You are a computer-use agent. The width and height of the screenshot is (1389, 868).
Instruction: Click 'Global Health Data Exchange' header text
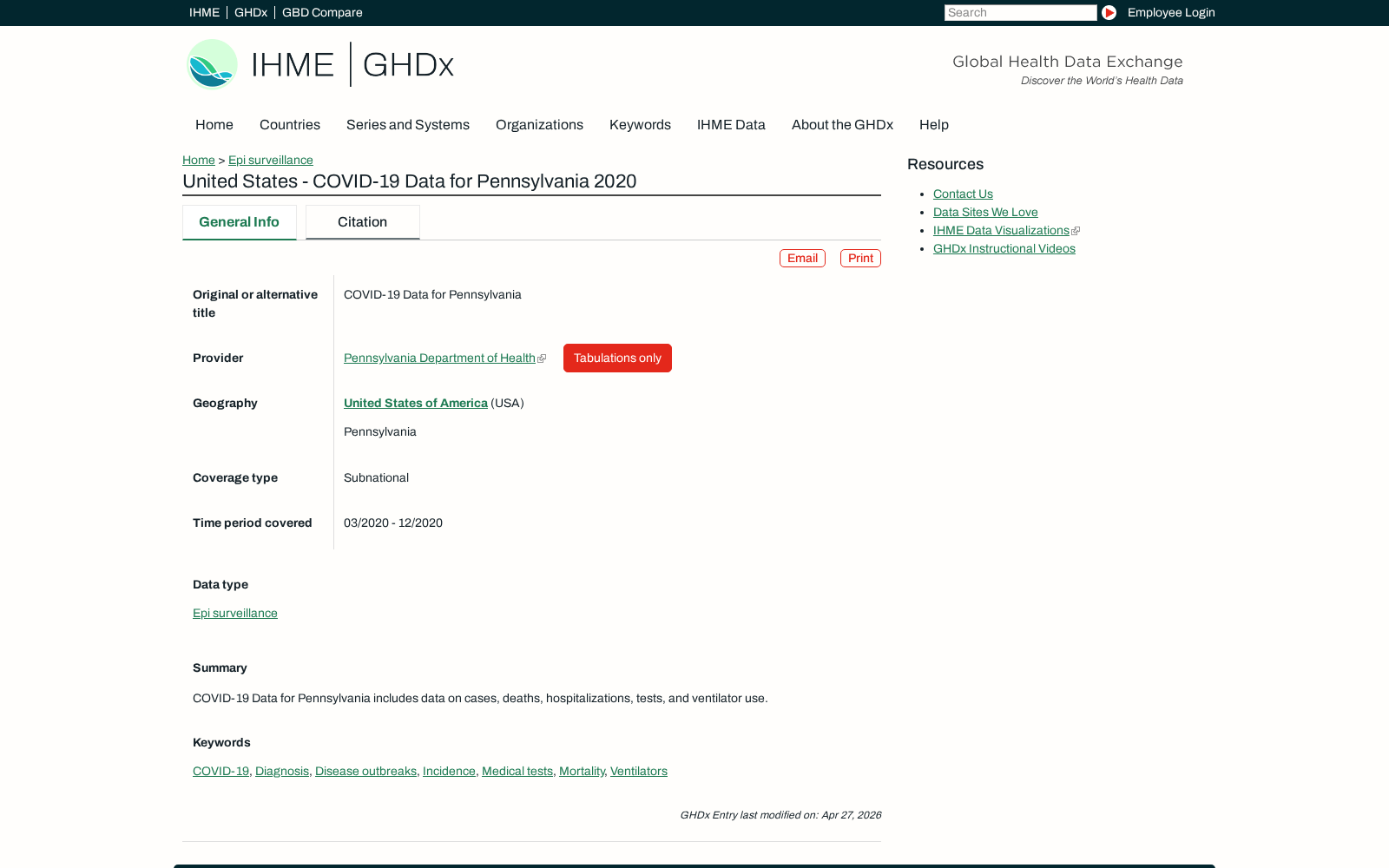[x=1068, y=62]
